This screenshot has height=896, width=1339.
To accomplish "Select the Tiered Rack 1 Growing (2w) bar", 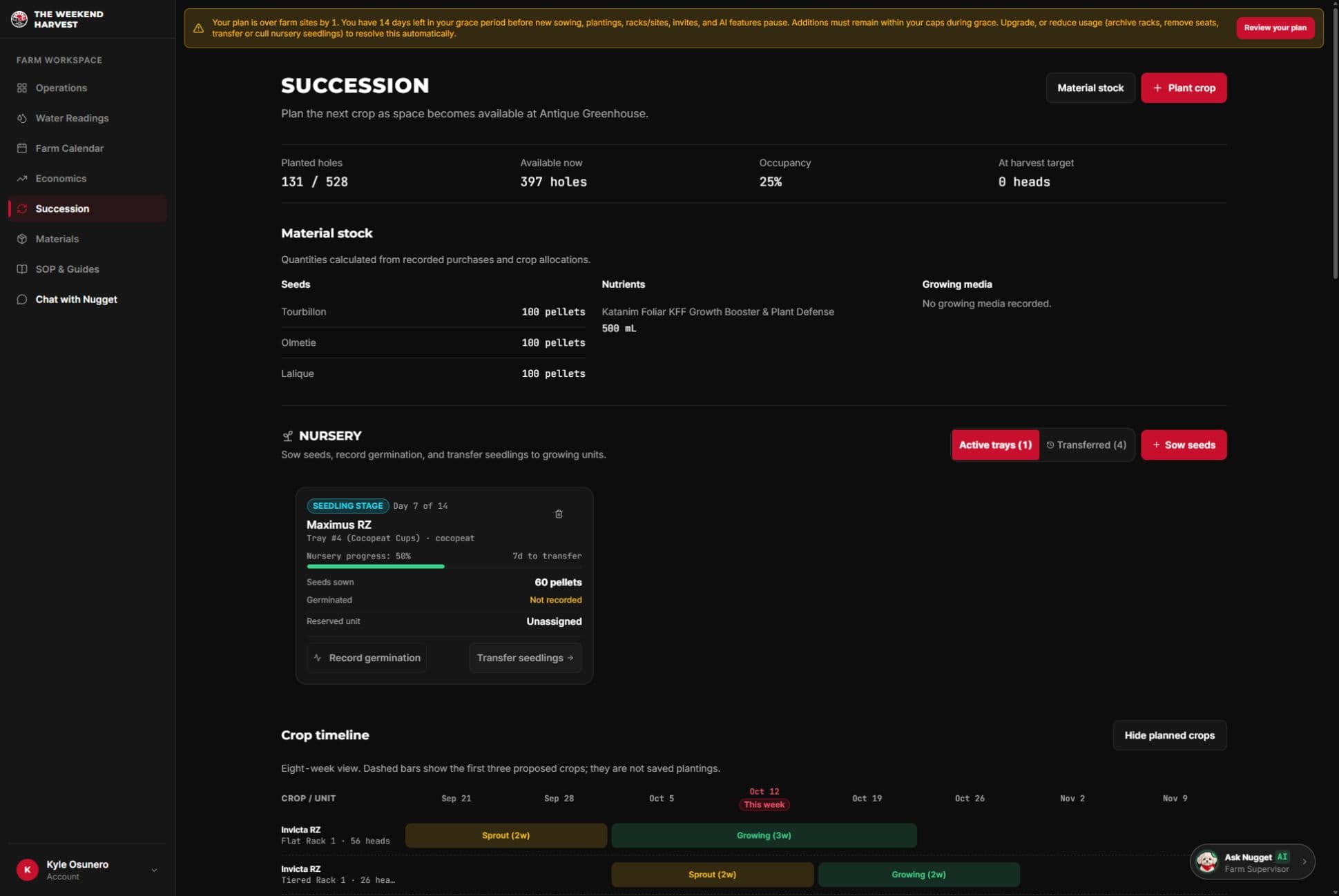I will point(918,875).
